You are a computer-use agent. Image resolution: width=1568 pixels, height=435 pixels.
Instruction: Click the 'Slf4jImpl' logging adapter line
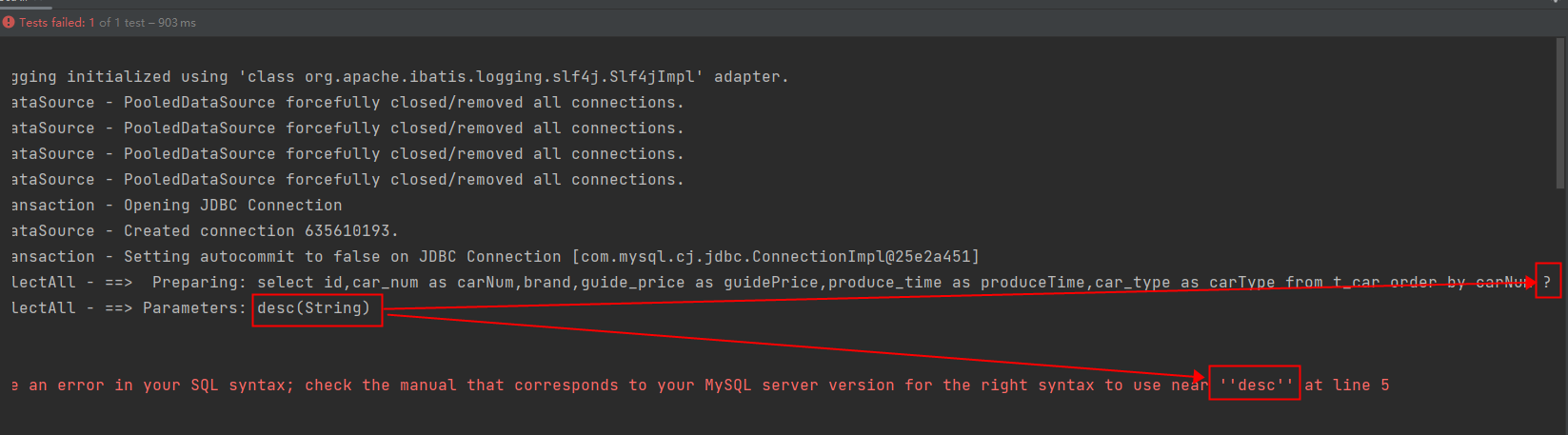click(401, 77)
